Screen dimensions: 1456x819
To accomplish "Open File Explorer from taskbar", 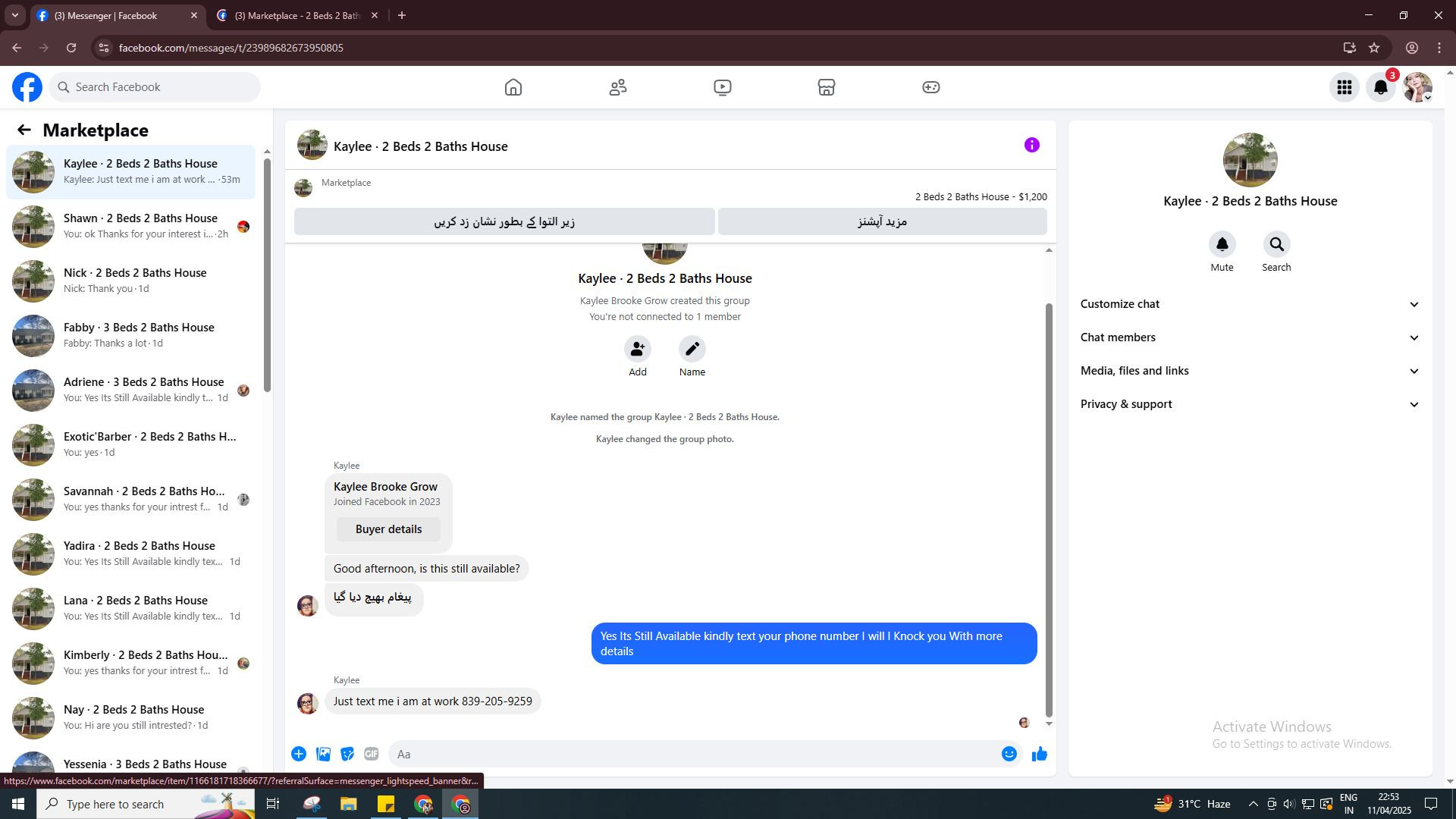I will 348,804.
